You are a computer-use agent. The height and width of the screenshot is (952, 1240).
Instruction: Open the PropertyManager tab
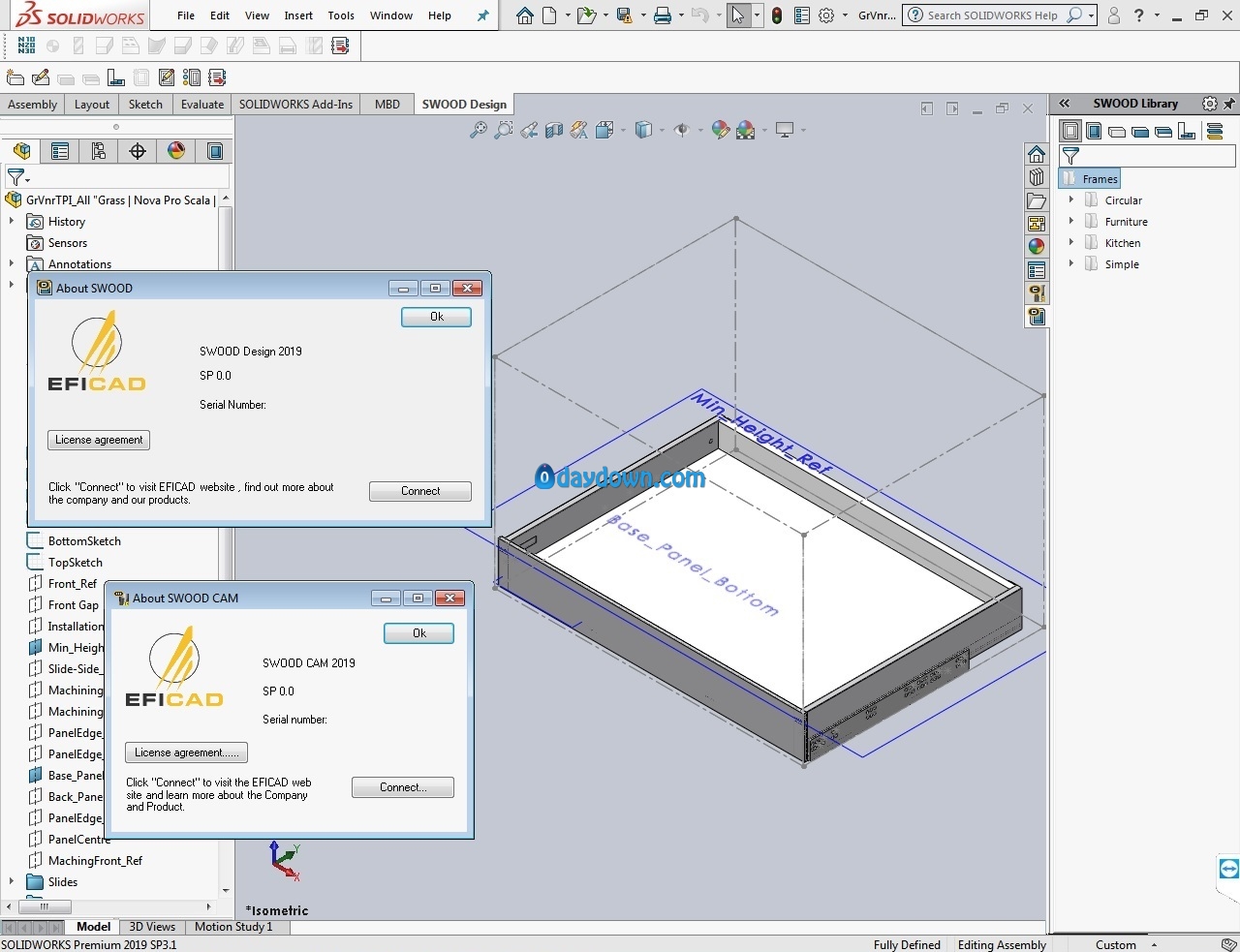click(60, 151)
